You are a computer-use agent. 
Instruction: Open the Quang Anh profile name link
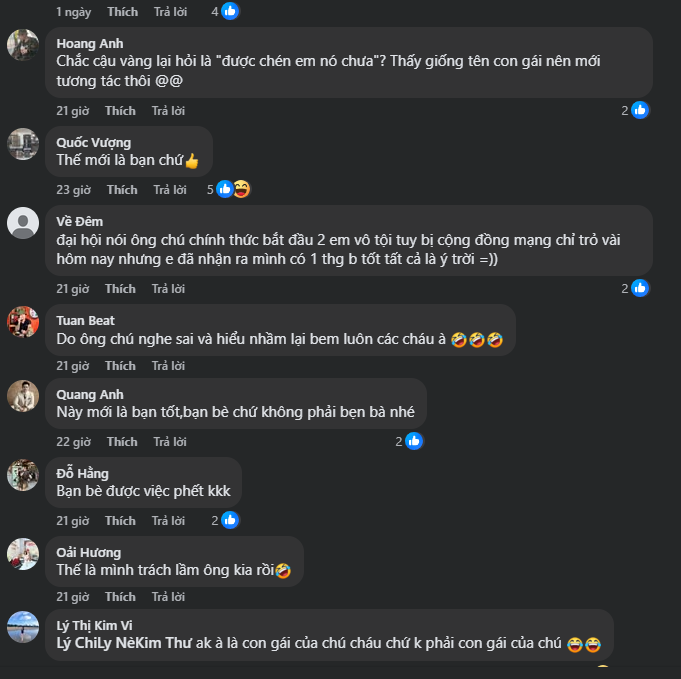[90, 394]
